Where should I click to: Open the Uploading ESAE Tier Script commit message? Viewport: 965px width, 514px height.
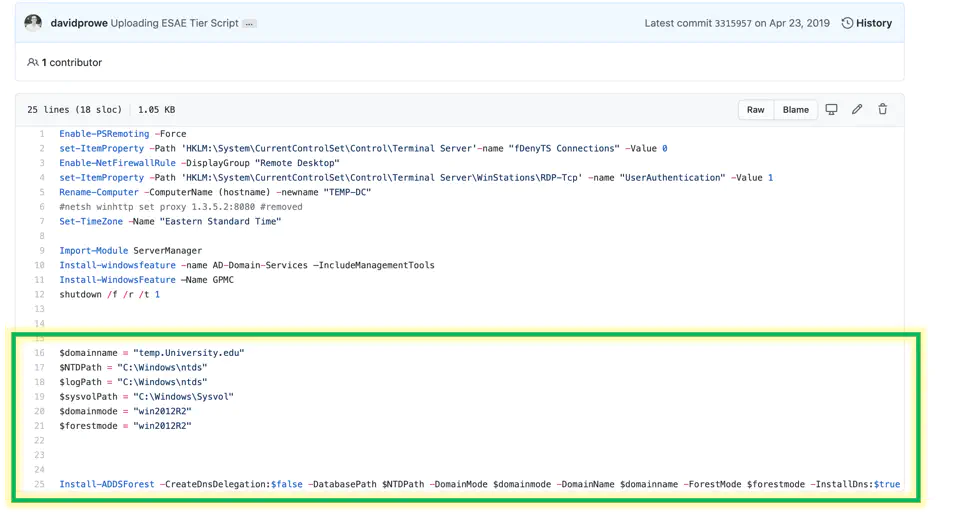174,23
